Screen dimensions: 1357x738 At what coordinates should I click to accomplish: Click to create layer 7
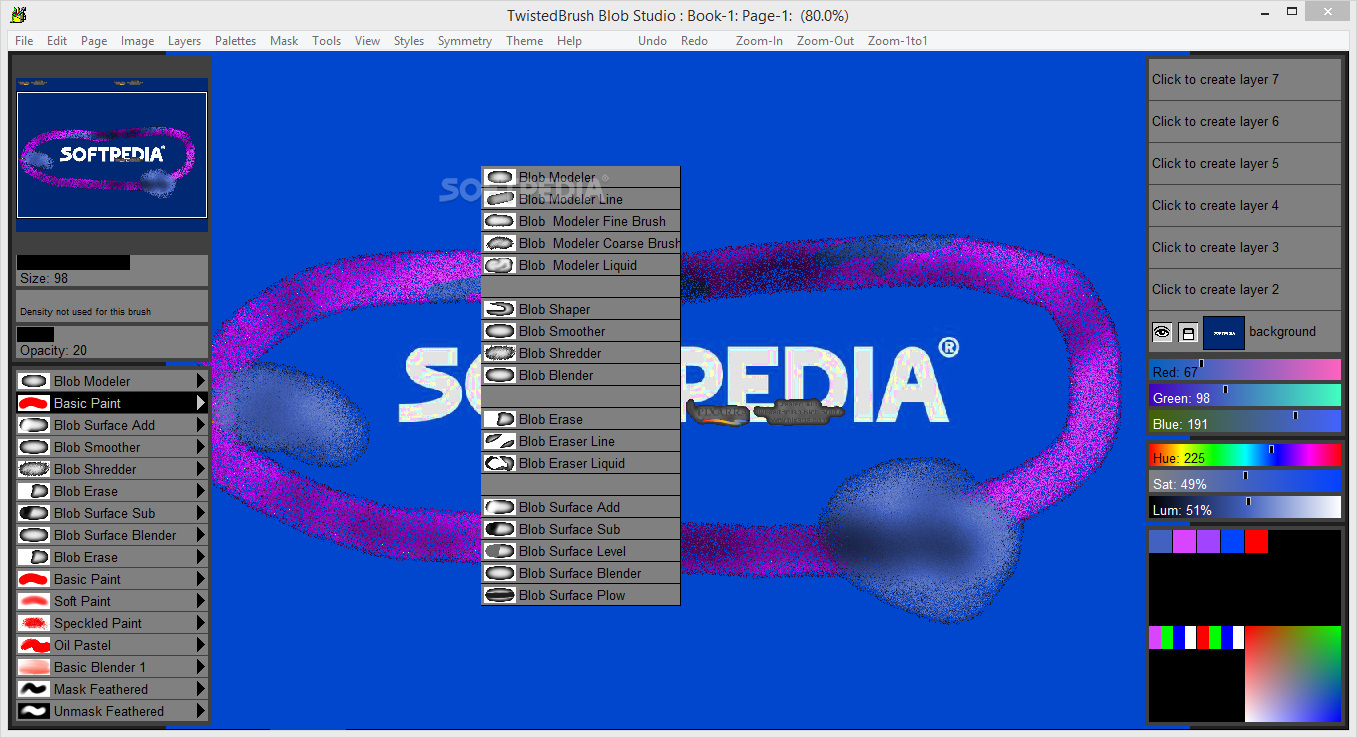tap(1244, 79)
